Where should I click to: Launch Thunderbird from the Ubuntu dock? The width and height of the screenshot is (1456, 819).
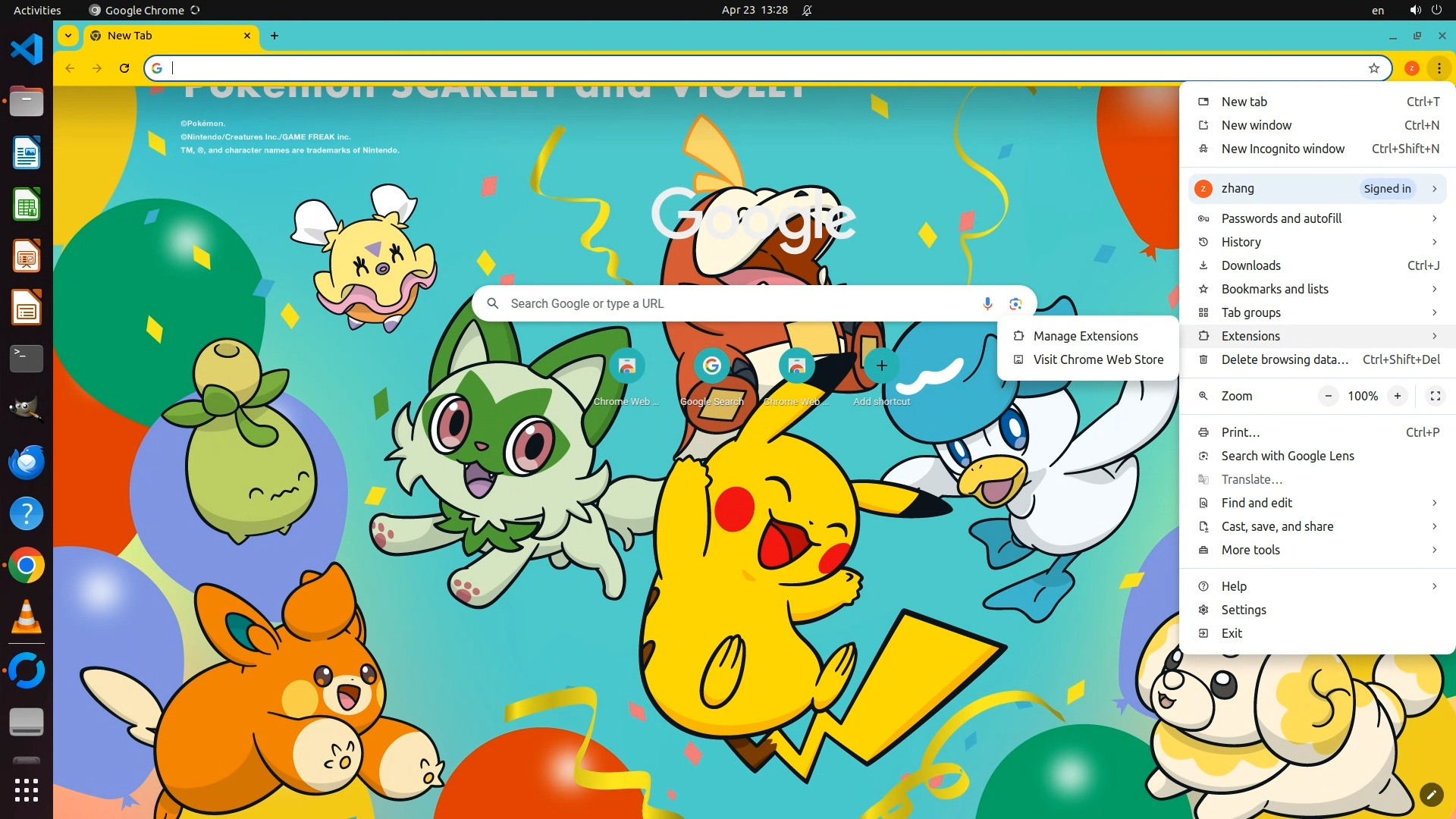click(x=27, y=462)
